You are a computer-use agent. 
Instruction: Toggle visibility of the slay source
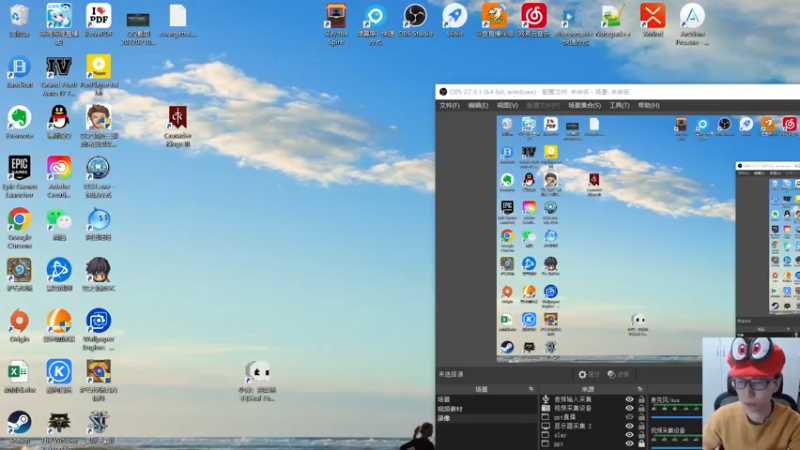tap(629, 435)
